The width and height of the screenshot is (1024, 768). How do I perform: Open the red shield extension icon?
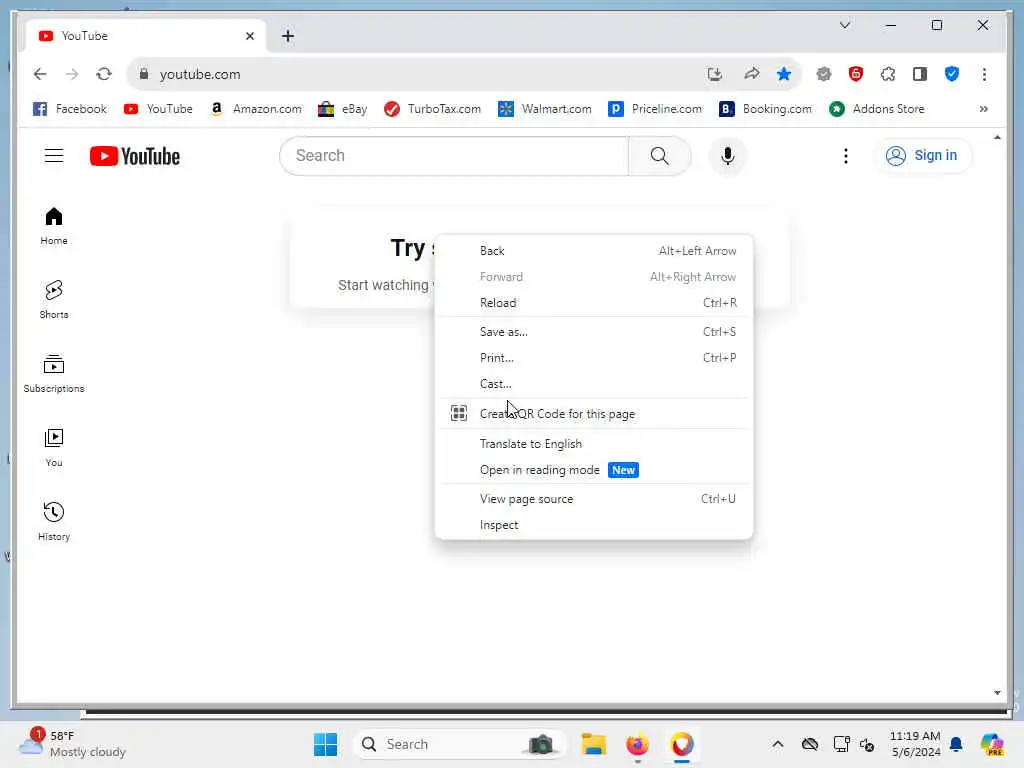856,74
